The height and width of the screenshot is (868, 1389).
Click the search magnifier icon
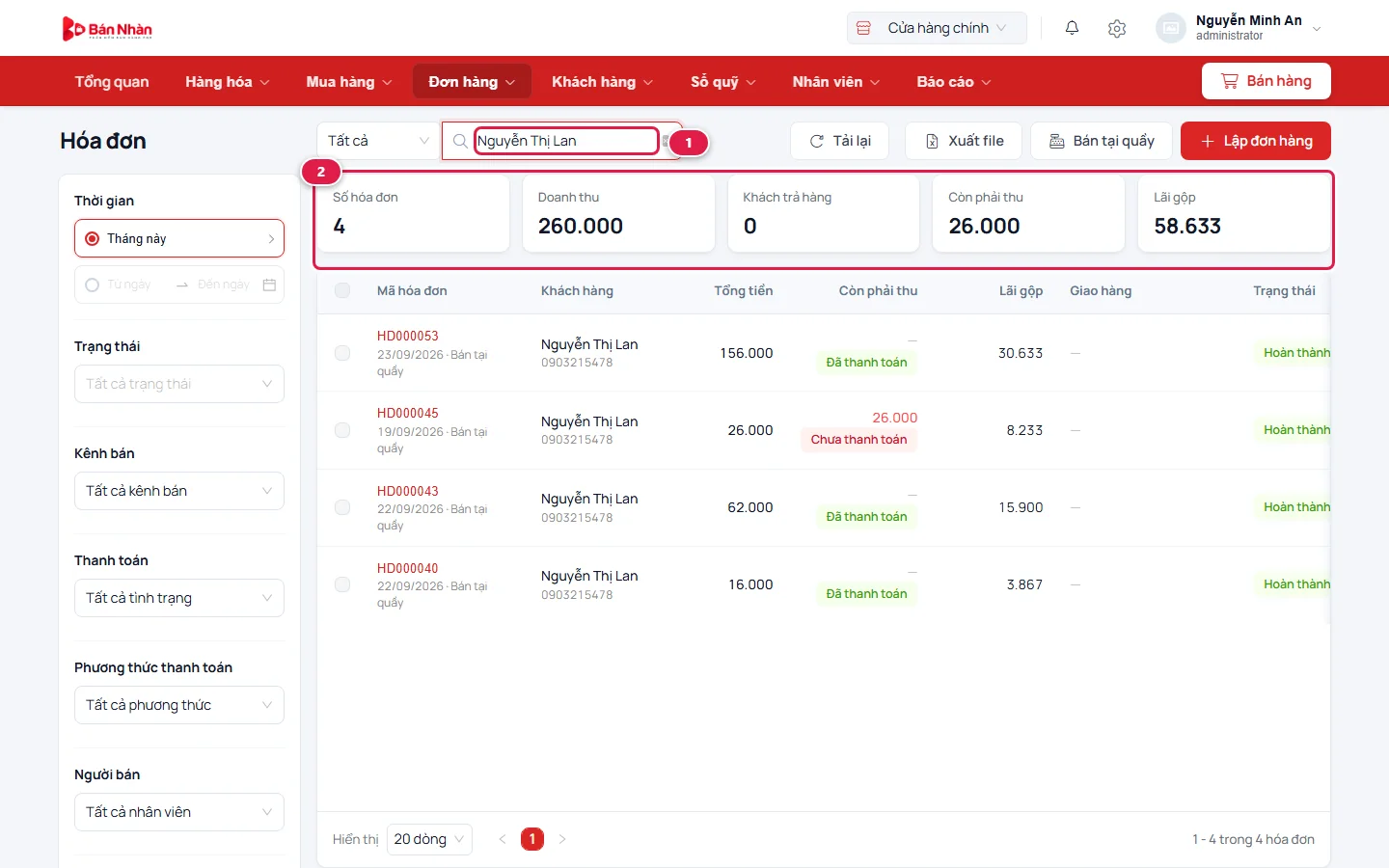[460, 141]
